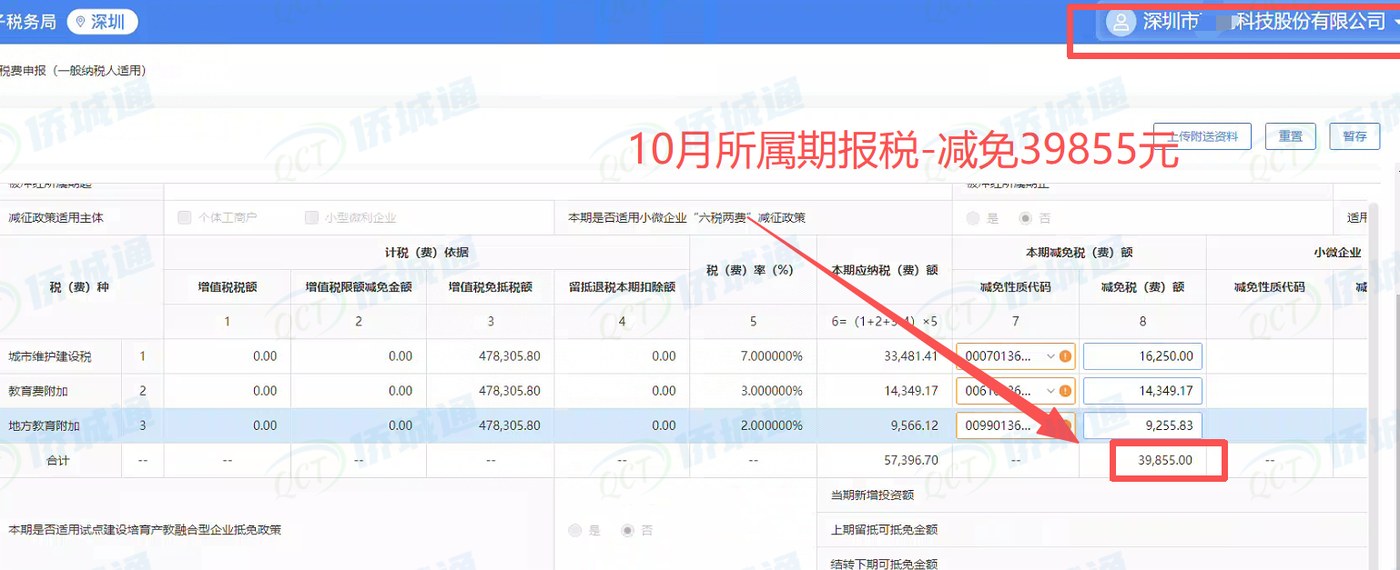Click the 税（费）种 header cell

tap(81, 287)
